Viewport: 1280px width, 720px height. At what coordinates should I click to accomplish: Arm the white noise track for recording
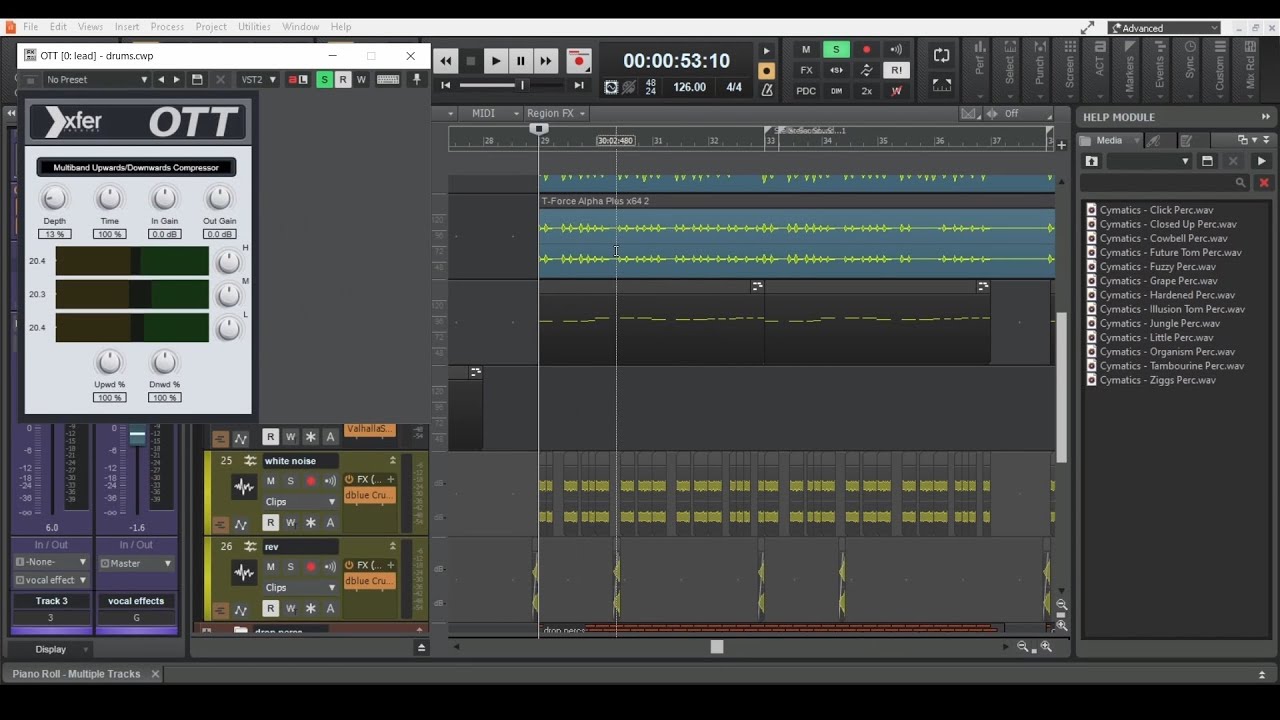[310, 481]
